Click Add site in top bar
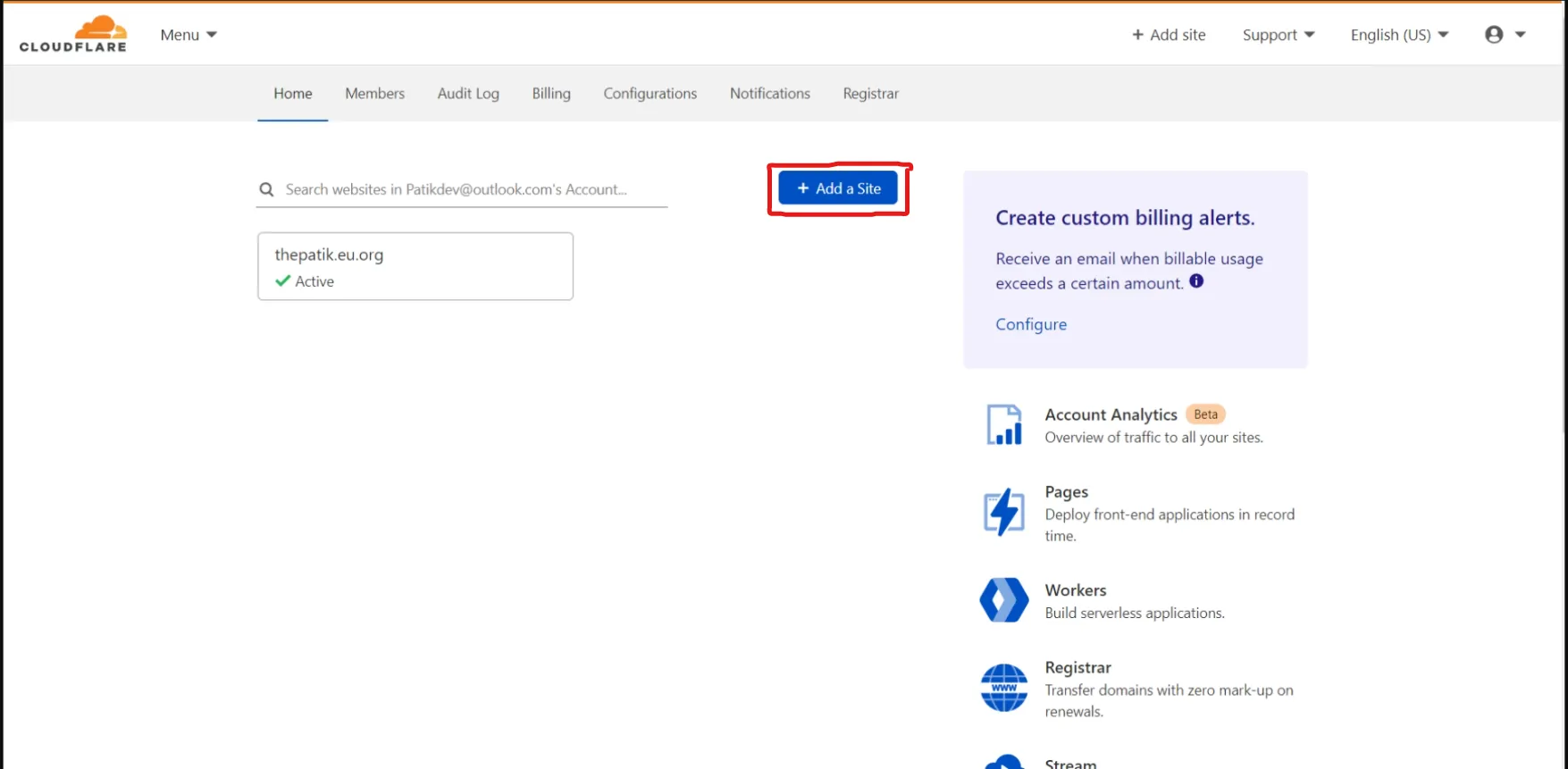This screenshot has height=769, width=1568. click(x=1169, y=35)
